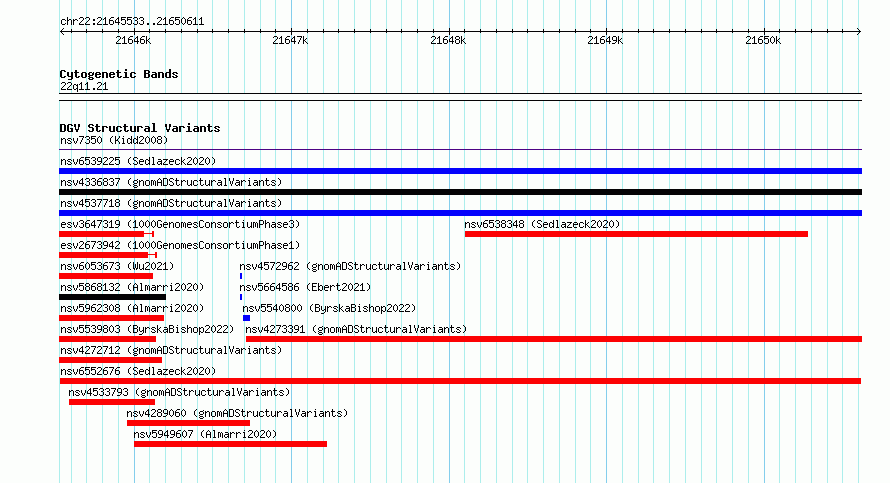Open nsv4289060 gnomAD variant label

coord(237,413)
